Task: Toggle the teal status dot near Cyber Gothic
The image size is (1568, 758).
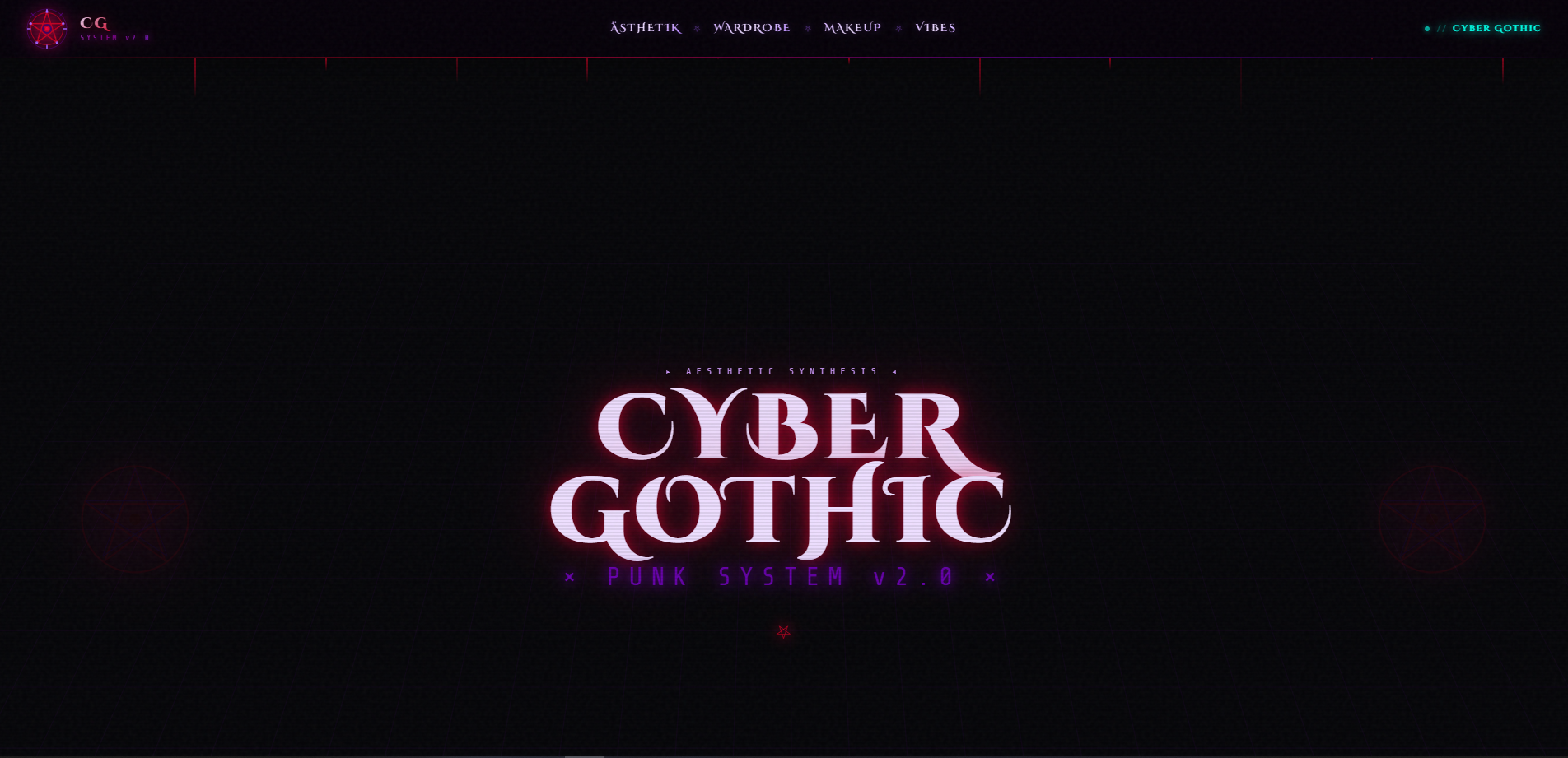Action: click(1427, 27)
